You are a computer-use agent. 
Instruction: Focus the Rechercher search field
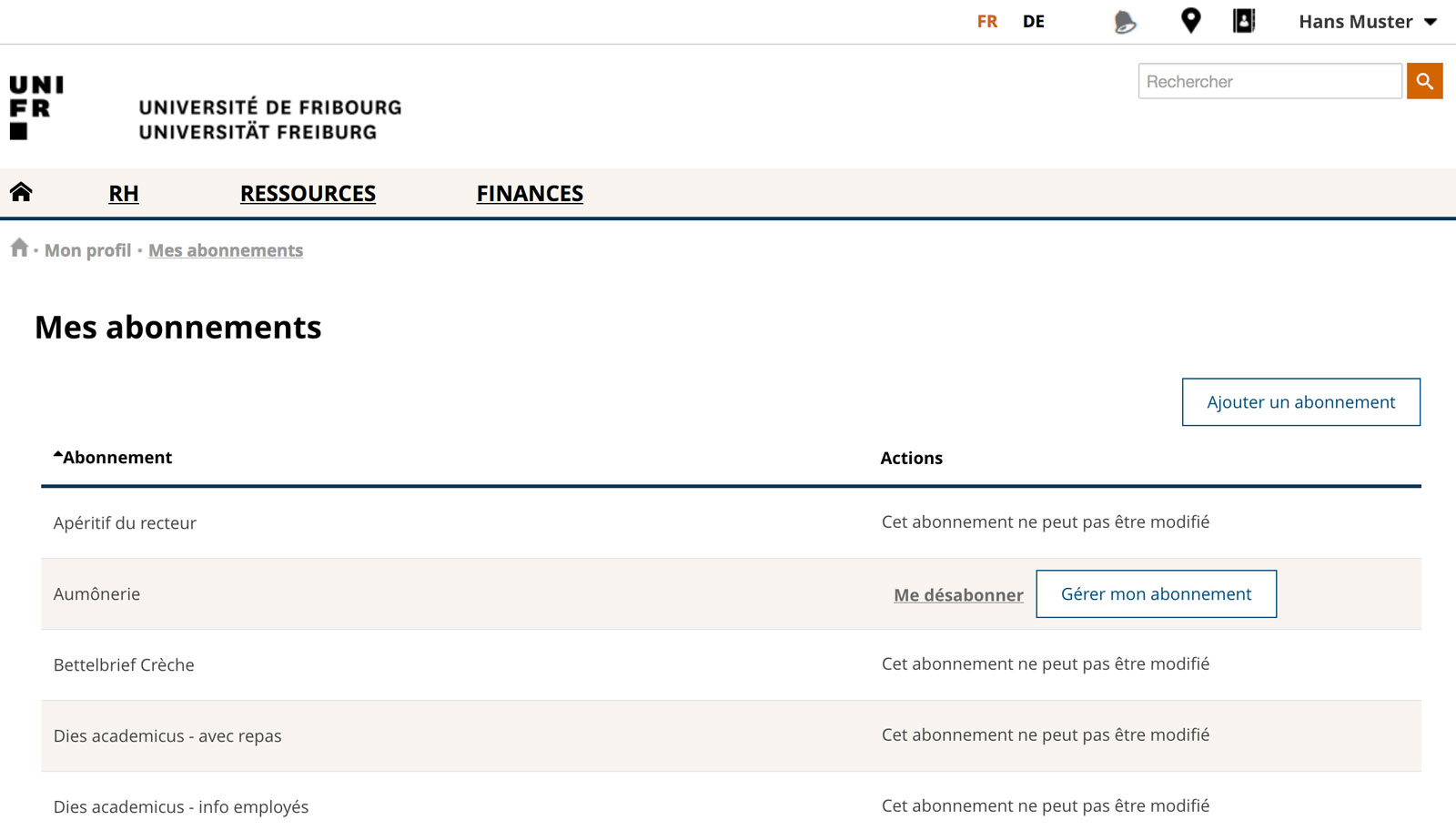coord(1269,82)
